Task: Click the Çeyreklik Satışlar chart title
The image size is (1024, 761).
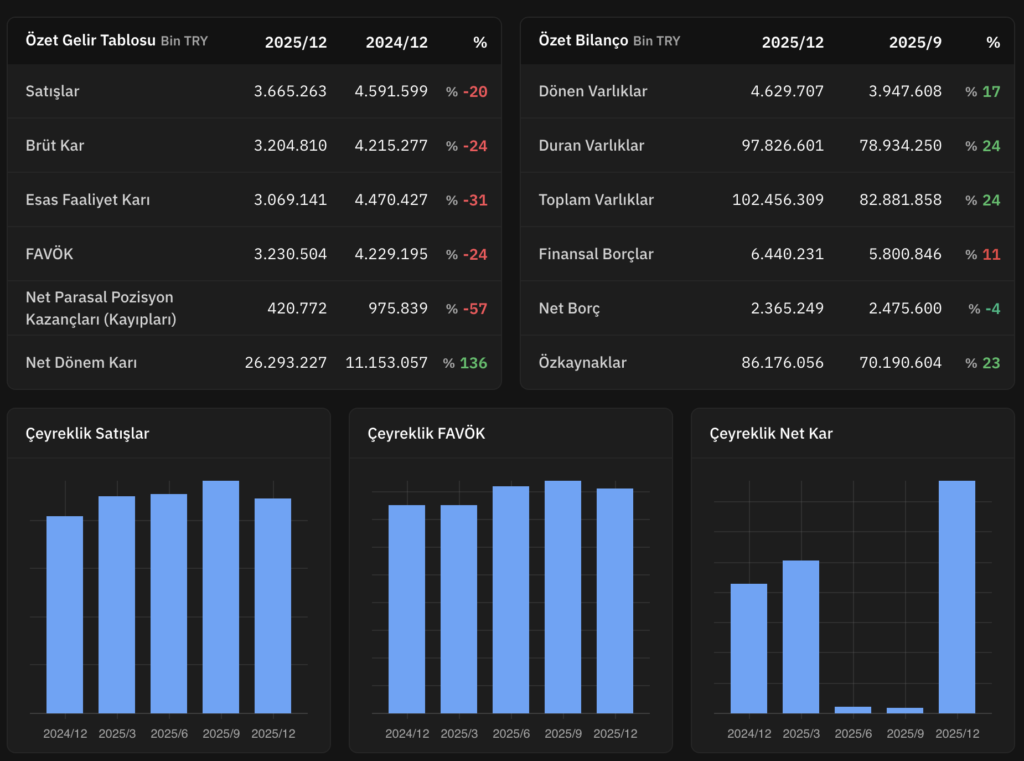Action: (87, 433)
